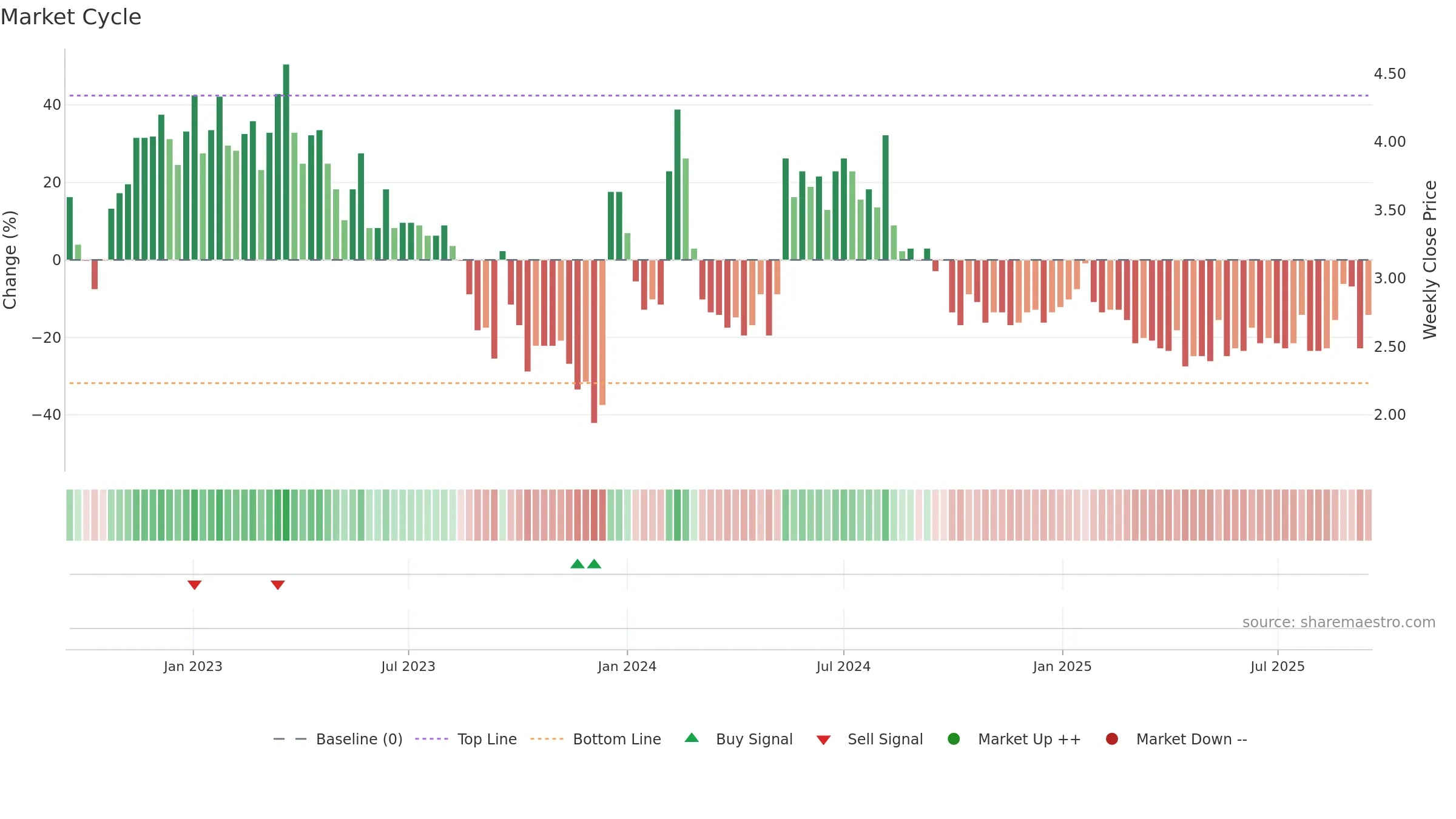The width and height of the screenshot is (1456, 819).
Task: Click the Jul 2023 axis label
Action: click(408, 667)
